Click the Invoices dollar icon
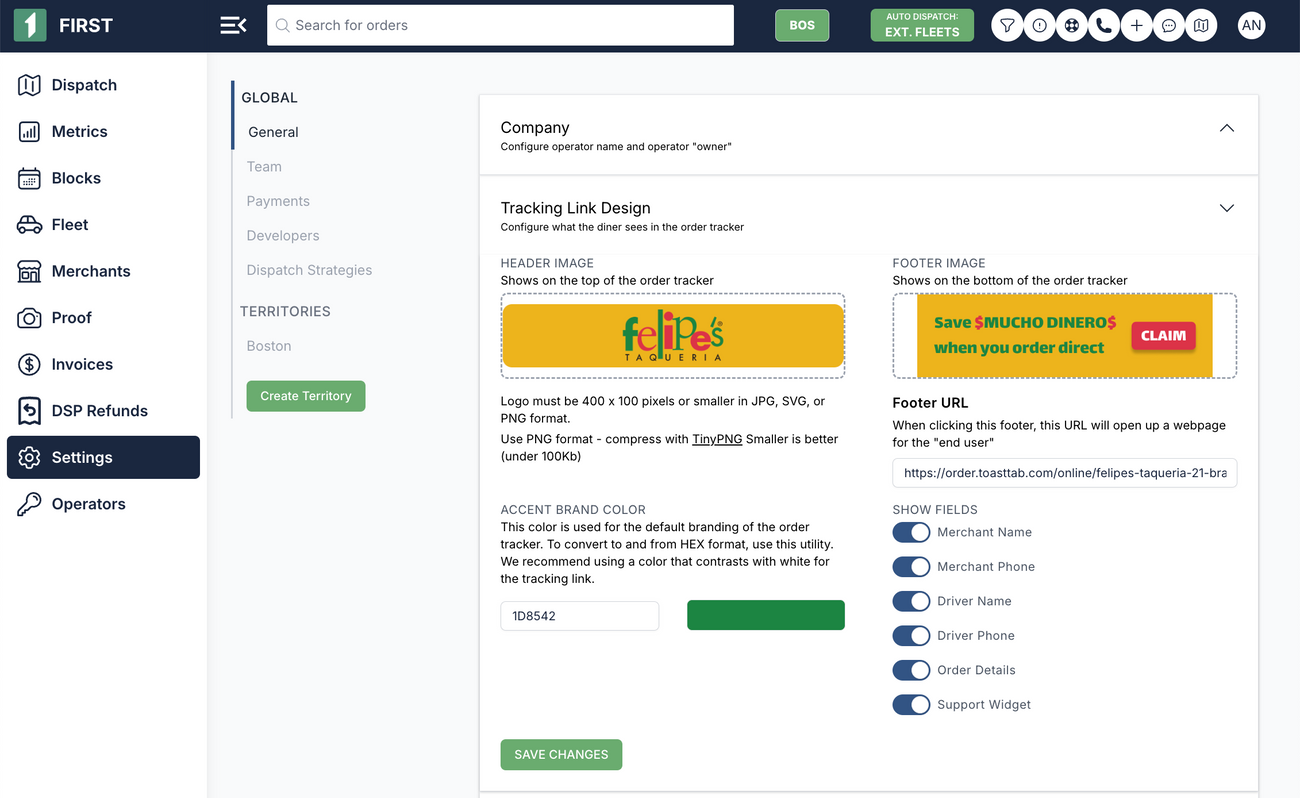 click(29, 364)
